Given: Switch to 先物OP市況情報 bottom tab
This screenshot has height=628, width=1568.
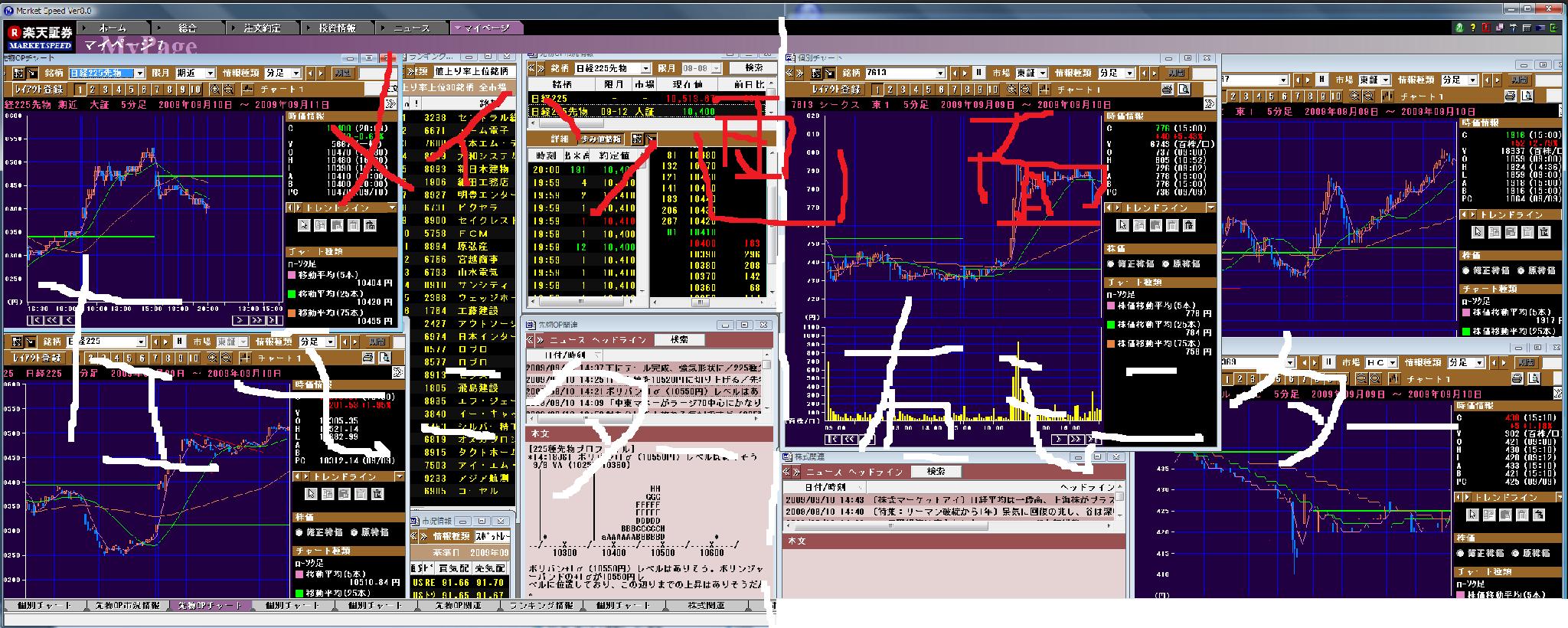Looking at the screenshot, I should pyautogui.click(x=127, y=606).
